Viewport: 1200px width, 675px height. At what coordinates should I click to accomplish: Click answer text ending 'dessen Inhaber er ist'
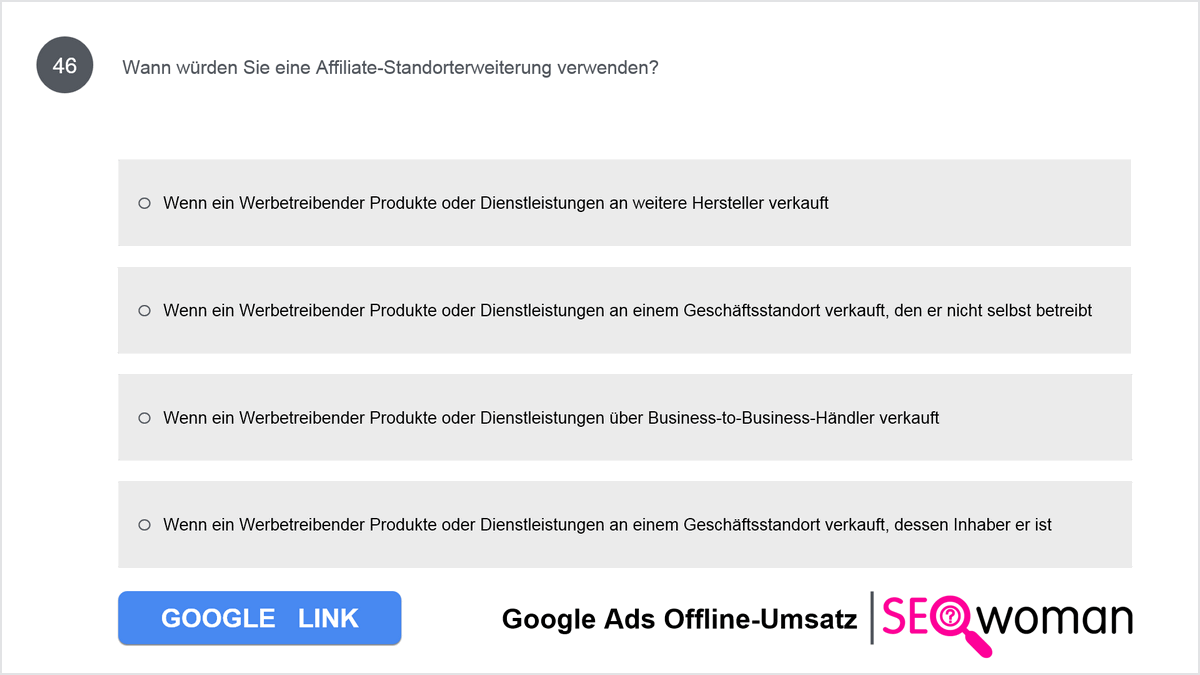607,524
